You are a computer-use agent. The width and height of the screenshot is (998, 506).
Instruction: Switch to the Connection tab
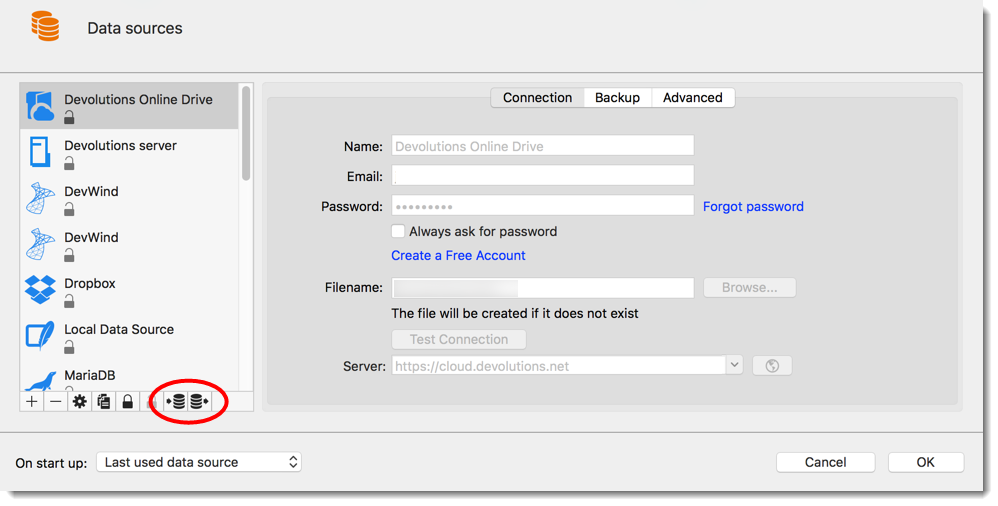[538, 97]
